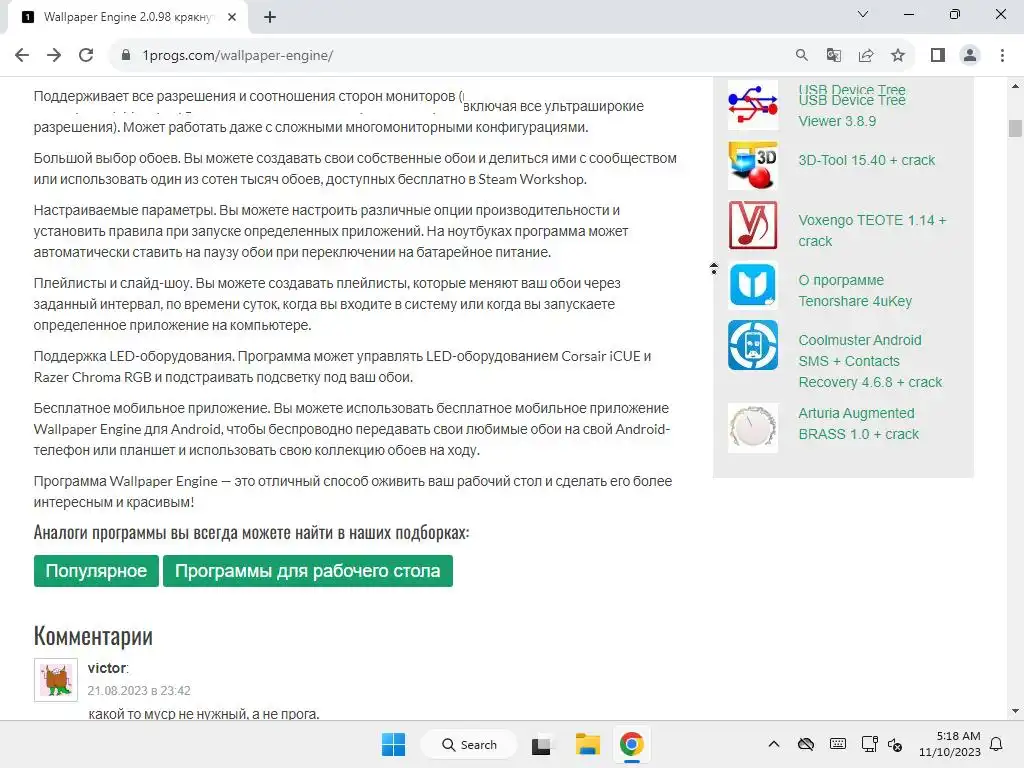Translate this page with Google Translate icon
Screen dimensions: 1024x768
[x=833, y=56]
